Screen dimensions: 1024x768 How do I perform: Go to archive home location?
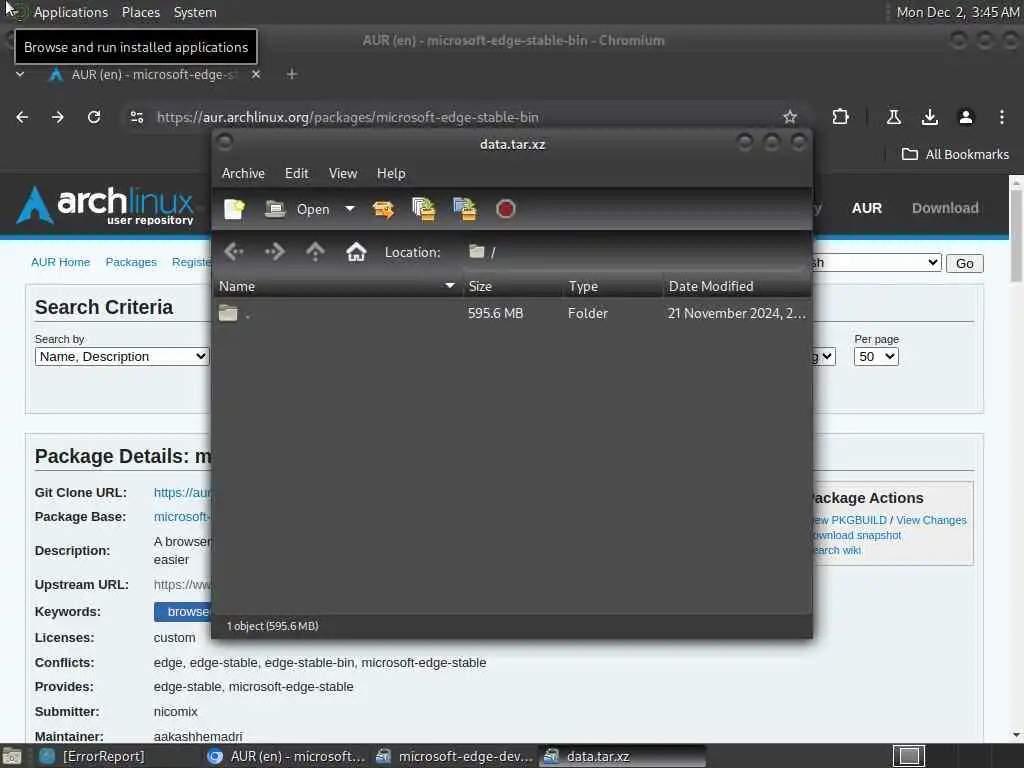356,251
